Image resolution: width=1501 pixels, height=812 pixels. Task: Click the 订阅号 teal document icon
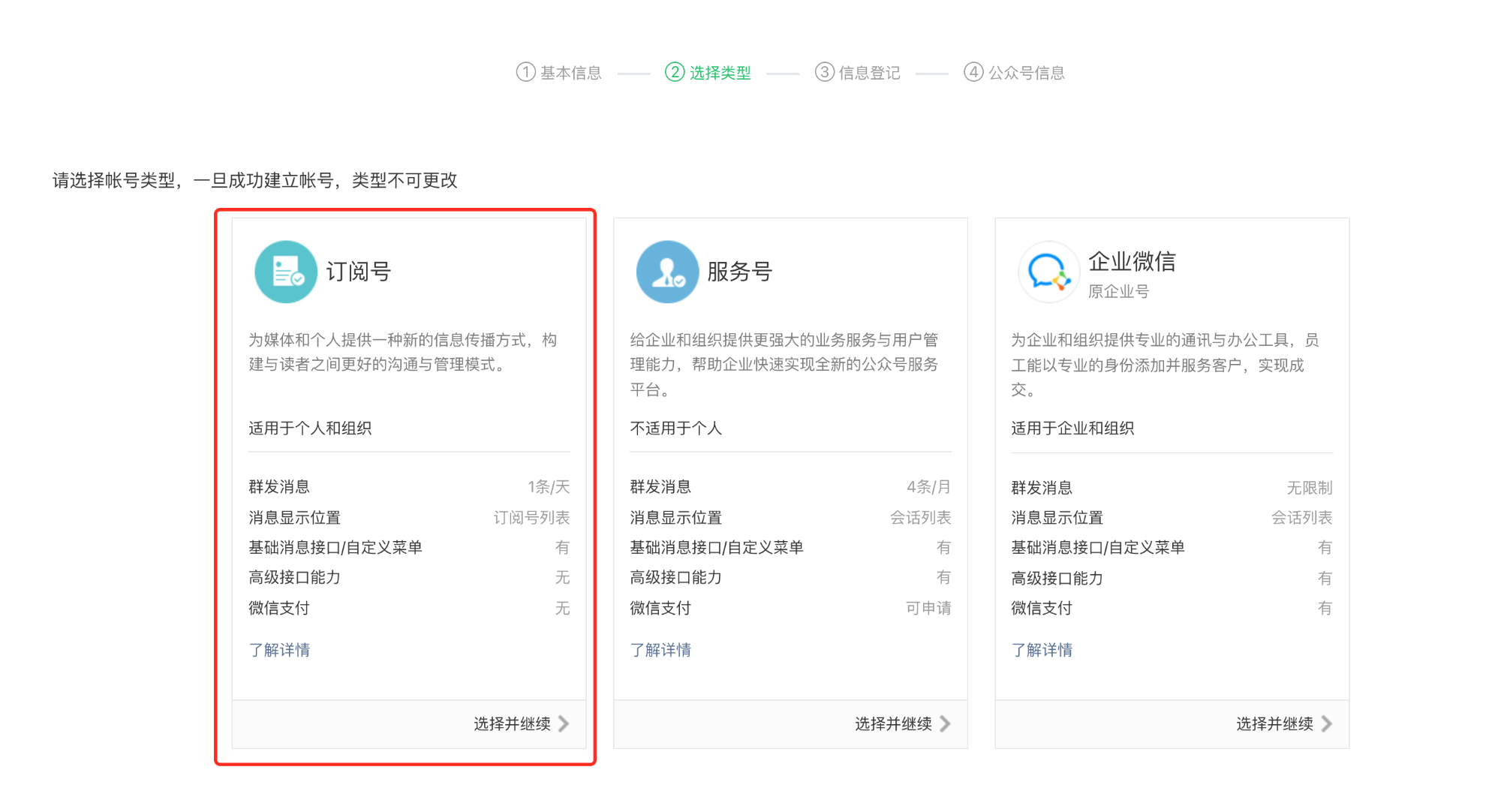click(x=286, y=272)
